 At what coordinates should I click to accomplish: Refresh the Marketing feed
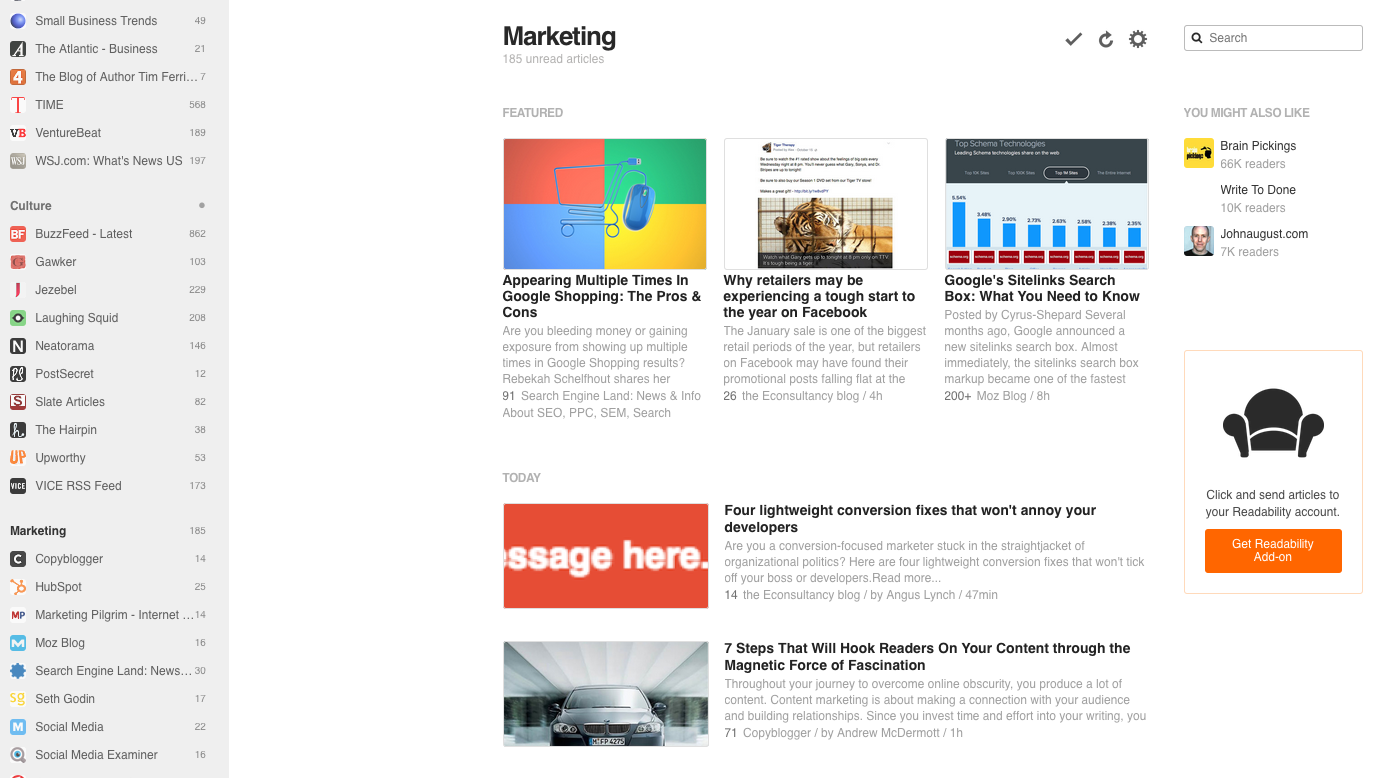[x=1106, y=39]
